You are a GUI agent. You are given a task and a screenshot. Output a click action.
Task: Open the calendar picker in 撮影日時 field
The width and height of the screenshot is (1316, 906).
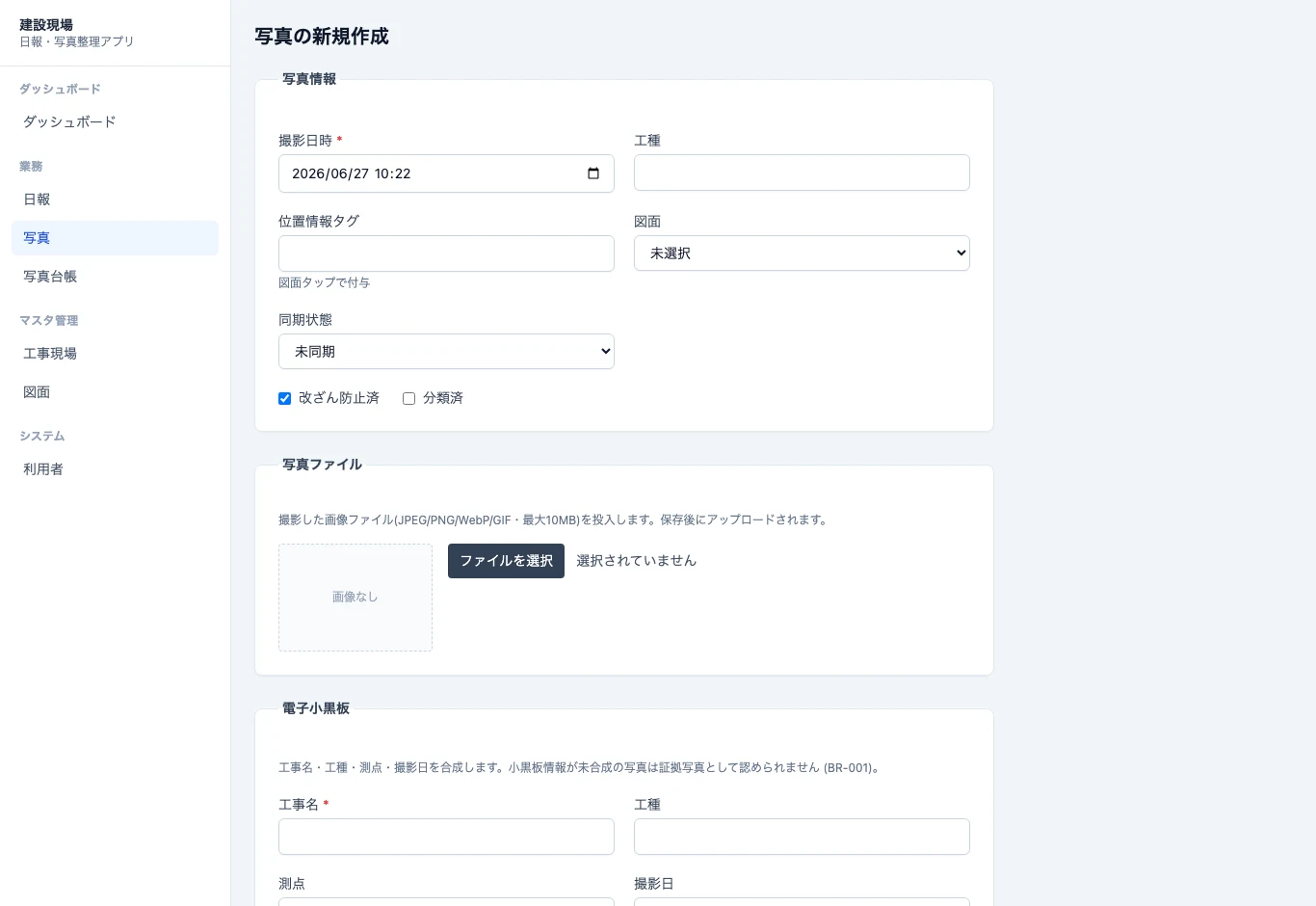(593, 173)
